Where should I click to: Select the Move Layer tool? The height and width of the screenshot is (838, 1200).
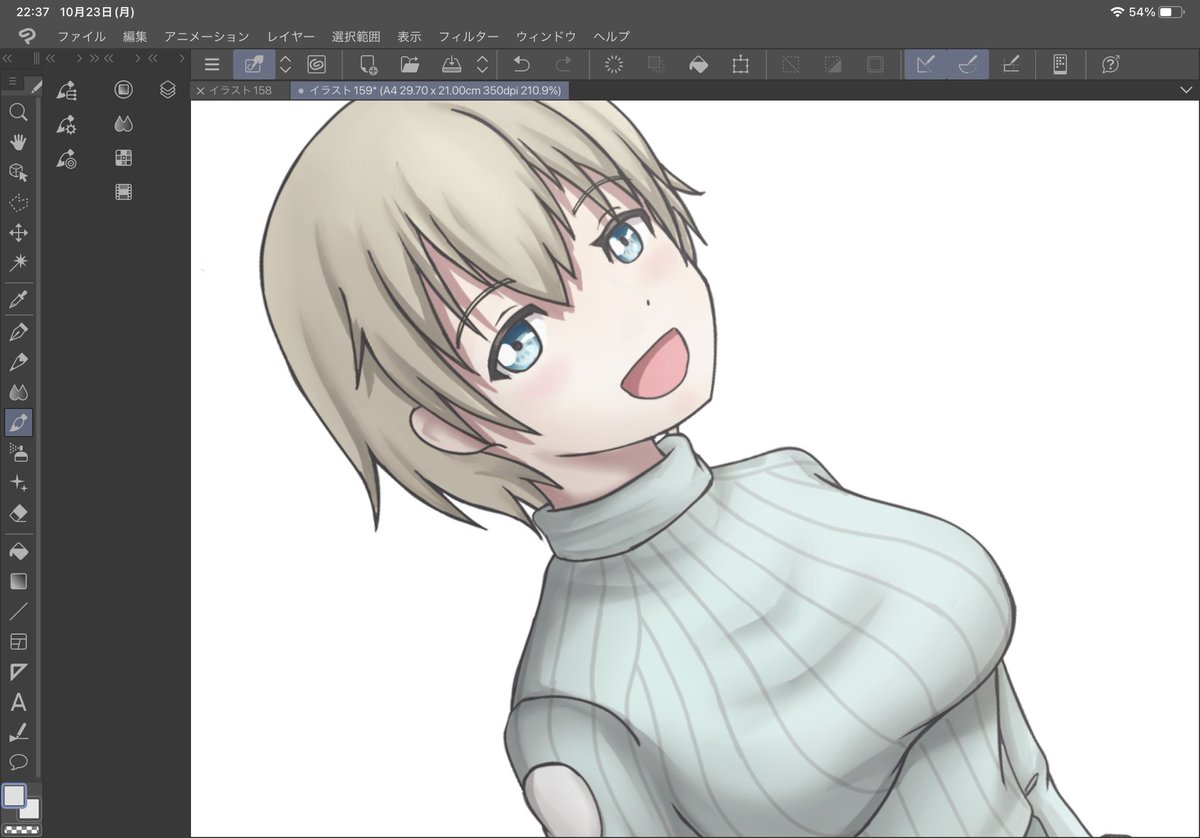[x=18, y=233]
